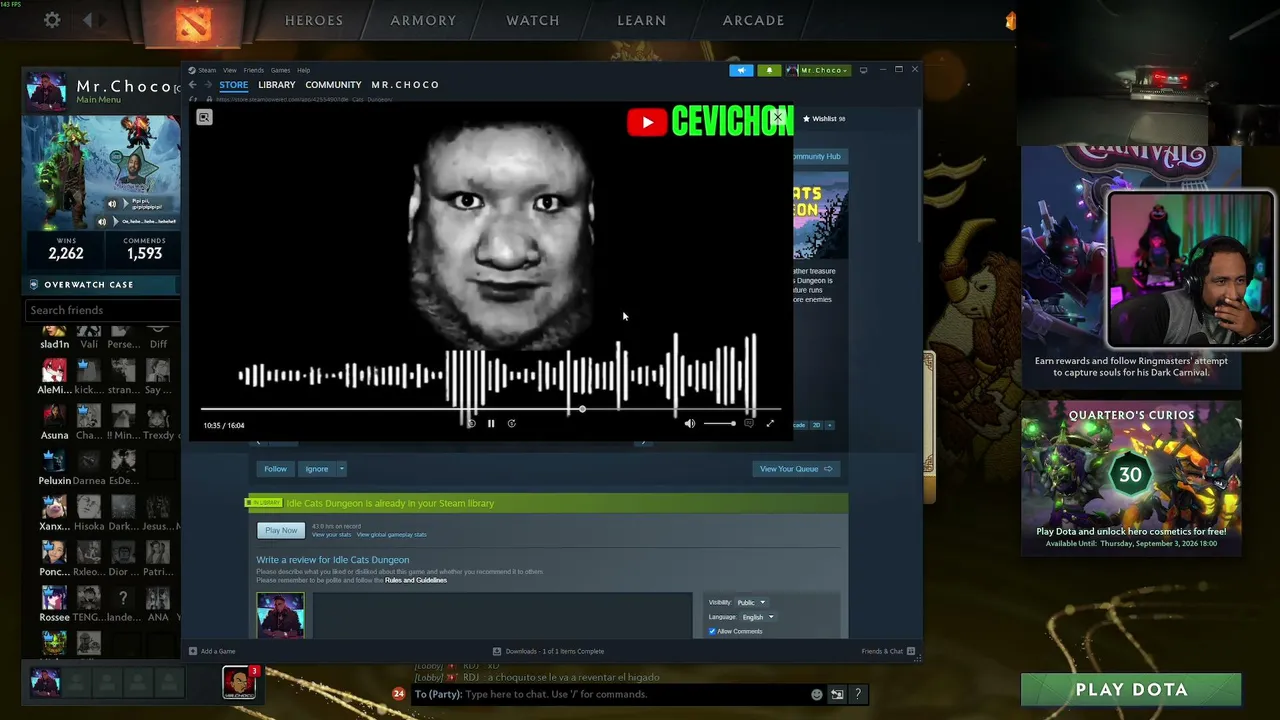The image size is (1280, 720).
Task: Seek on the video progress bar
Action: coord(491,409)
